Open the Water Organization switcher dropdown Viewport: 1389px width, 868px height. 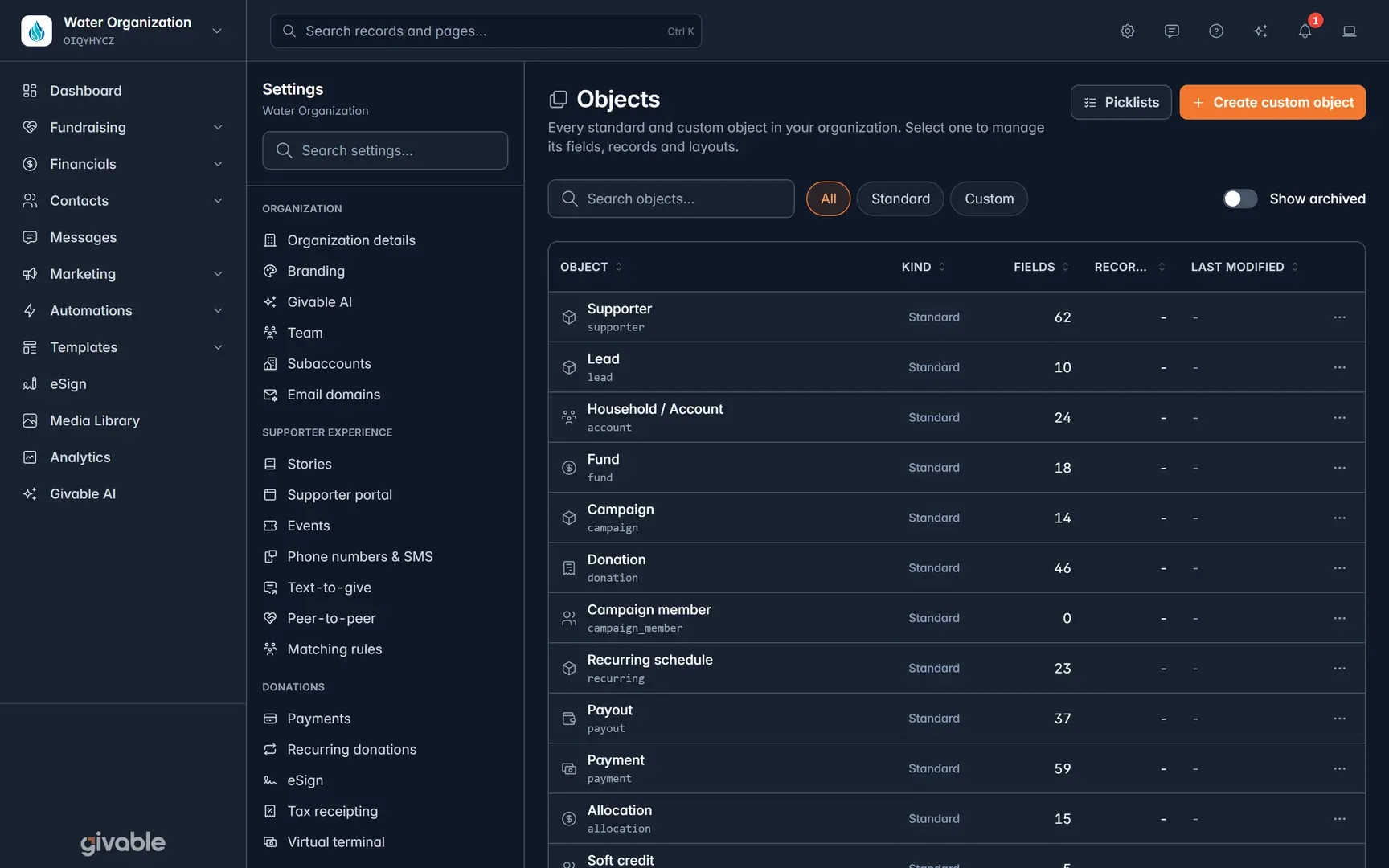coord(217,31)
